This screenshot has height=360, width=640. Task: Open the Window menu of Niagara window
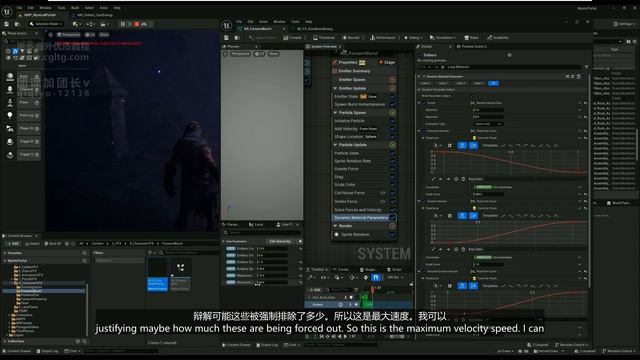[x=279, y=22]
